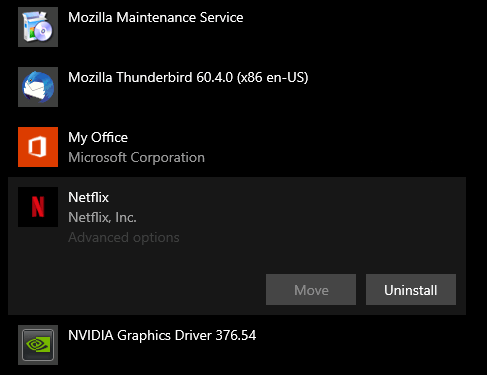Expand the My Office row via blank area

tap(333, 147)
